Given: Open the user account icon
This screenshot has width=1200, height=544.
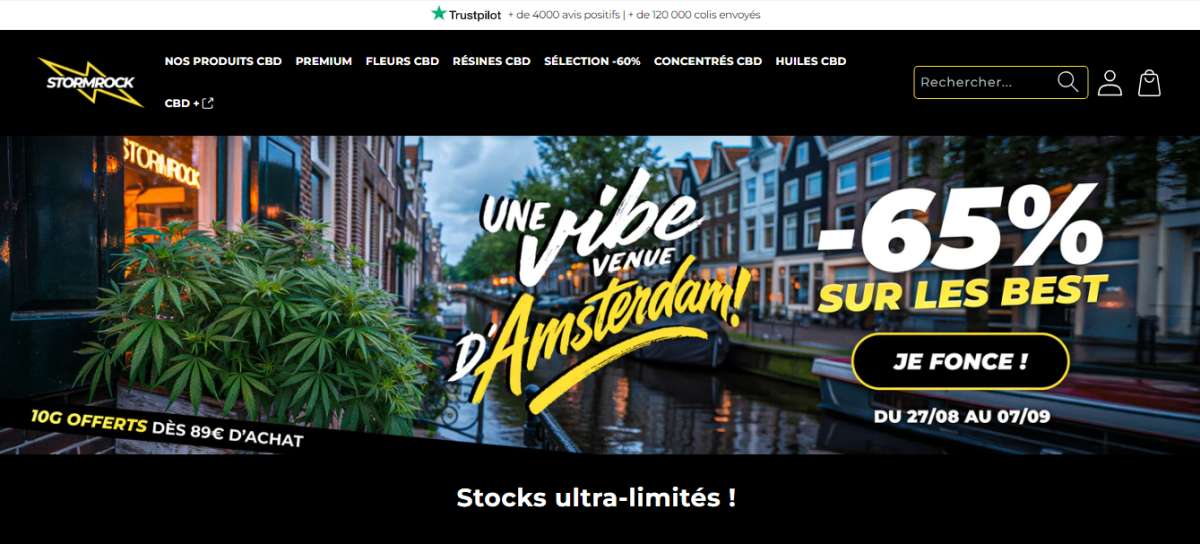Looking at the screenshot, I should [x=1110, y=83].
